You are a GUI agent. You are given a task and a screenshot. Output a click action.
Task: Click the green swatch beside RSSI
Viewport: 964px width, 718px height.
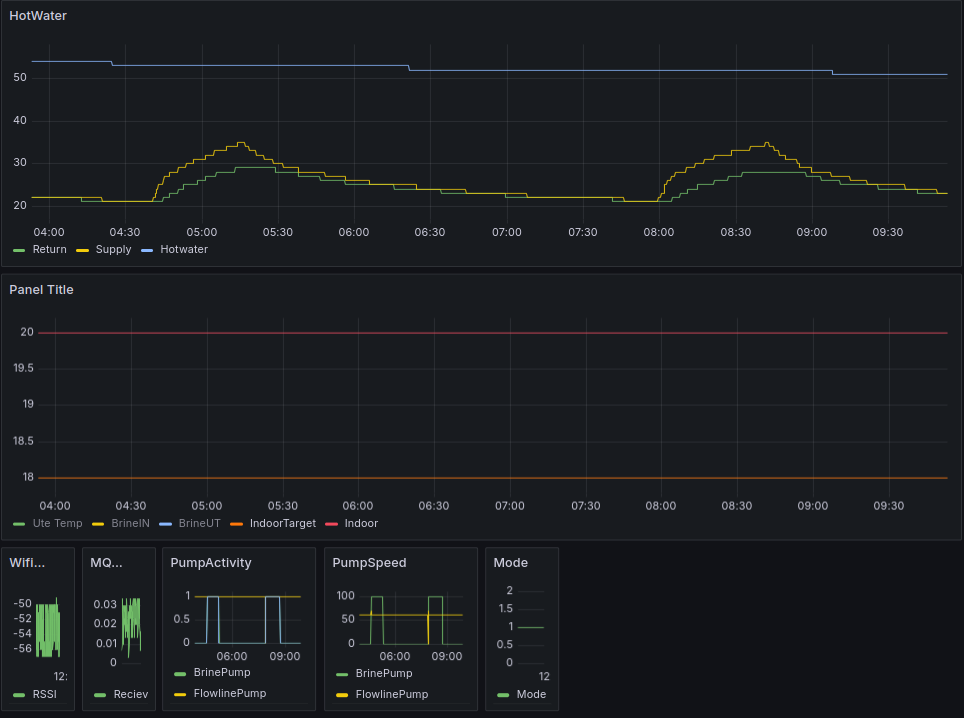coord(19,695)
